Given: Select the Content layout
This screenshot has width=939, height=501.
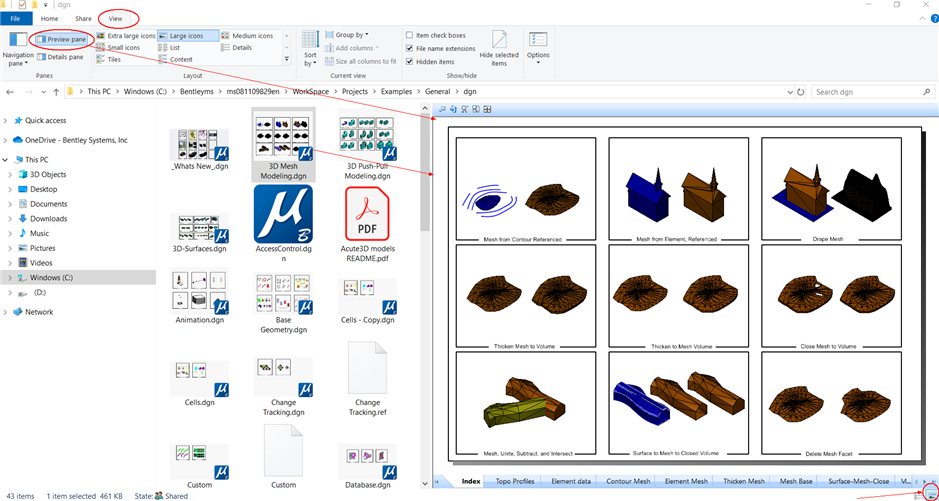Looking at the screenshot, I should (175, 59).
